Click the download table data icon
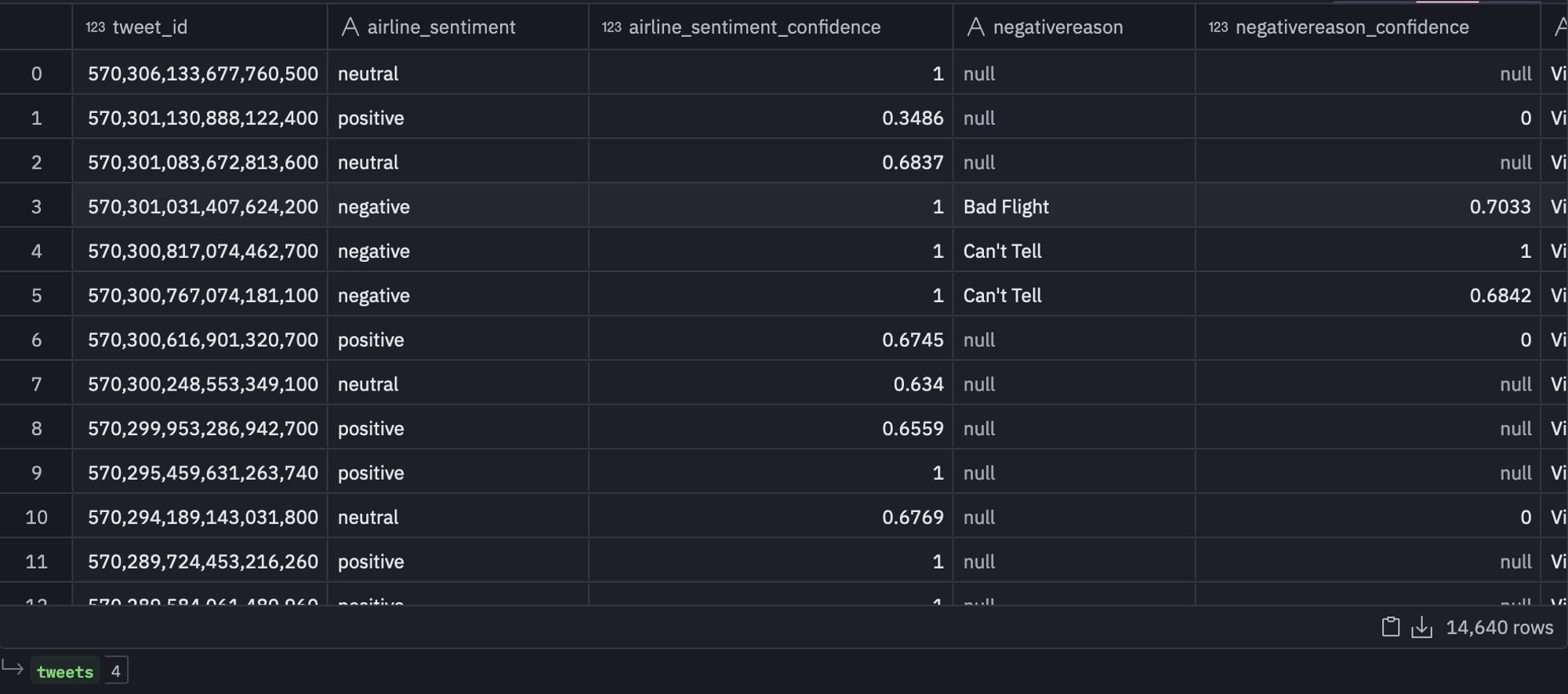Screen dimensions: 1568x694 click(x=1421, y=627)
